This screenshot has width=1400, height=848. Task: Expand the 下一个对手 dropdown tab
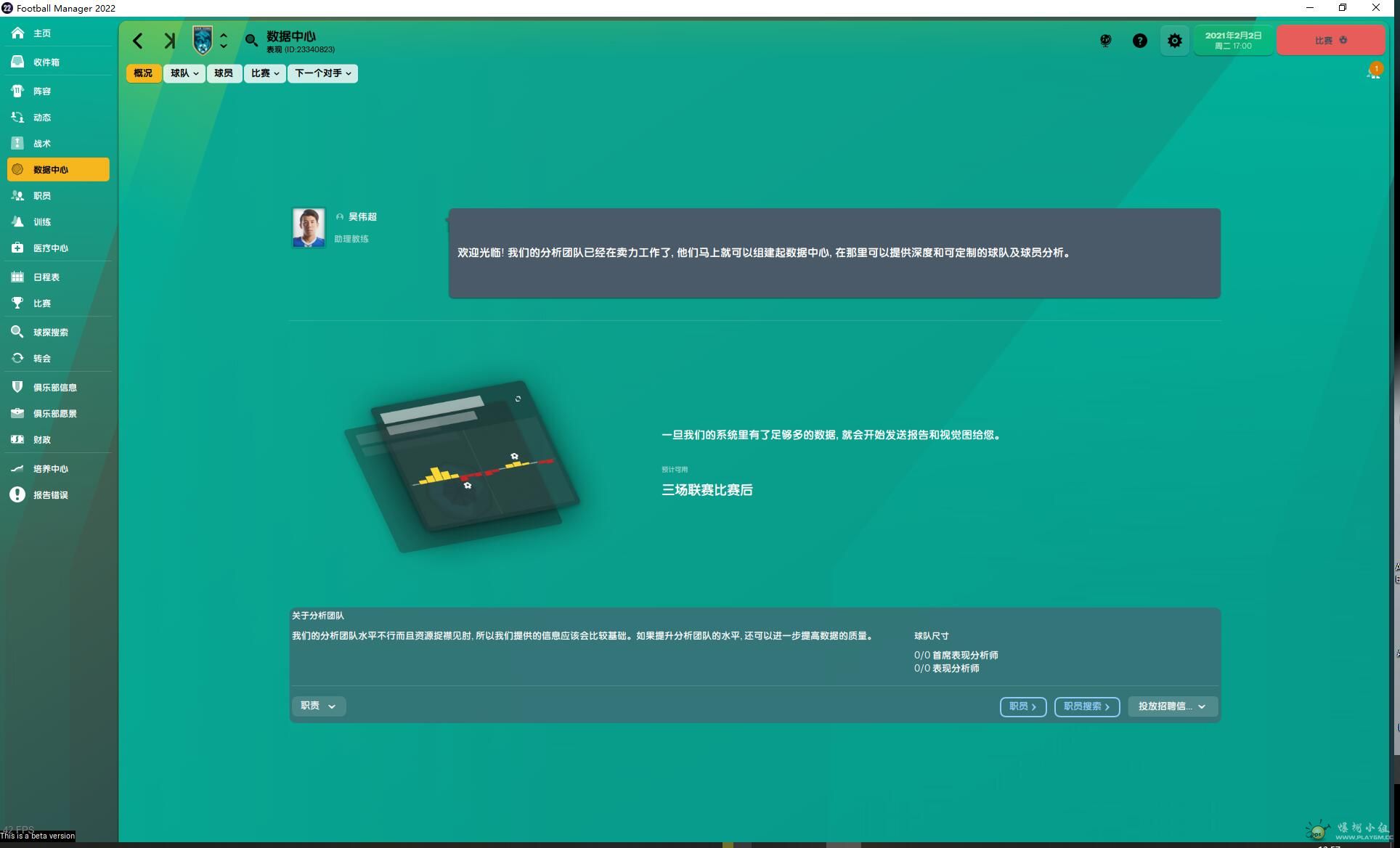click(323, 73)
